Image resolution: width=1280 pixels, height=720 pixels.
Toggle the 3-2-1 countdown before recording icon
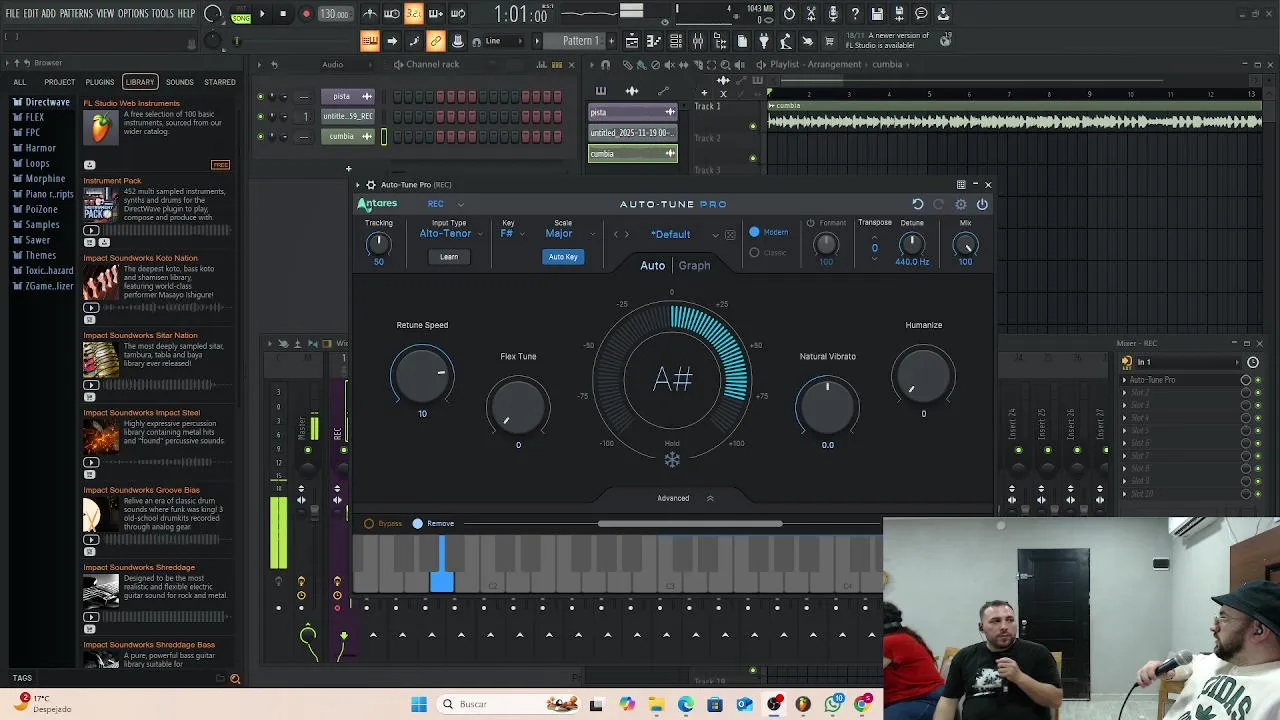414,14
